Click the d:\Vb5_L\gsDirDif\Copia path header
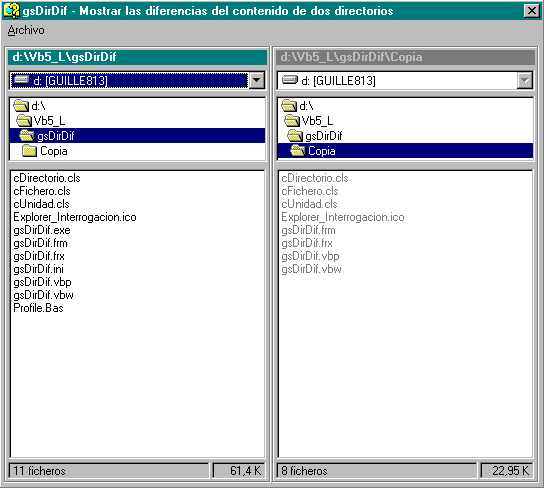Screen dimensions: 544x488 [405, 57]
